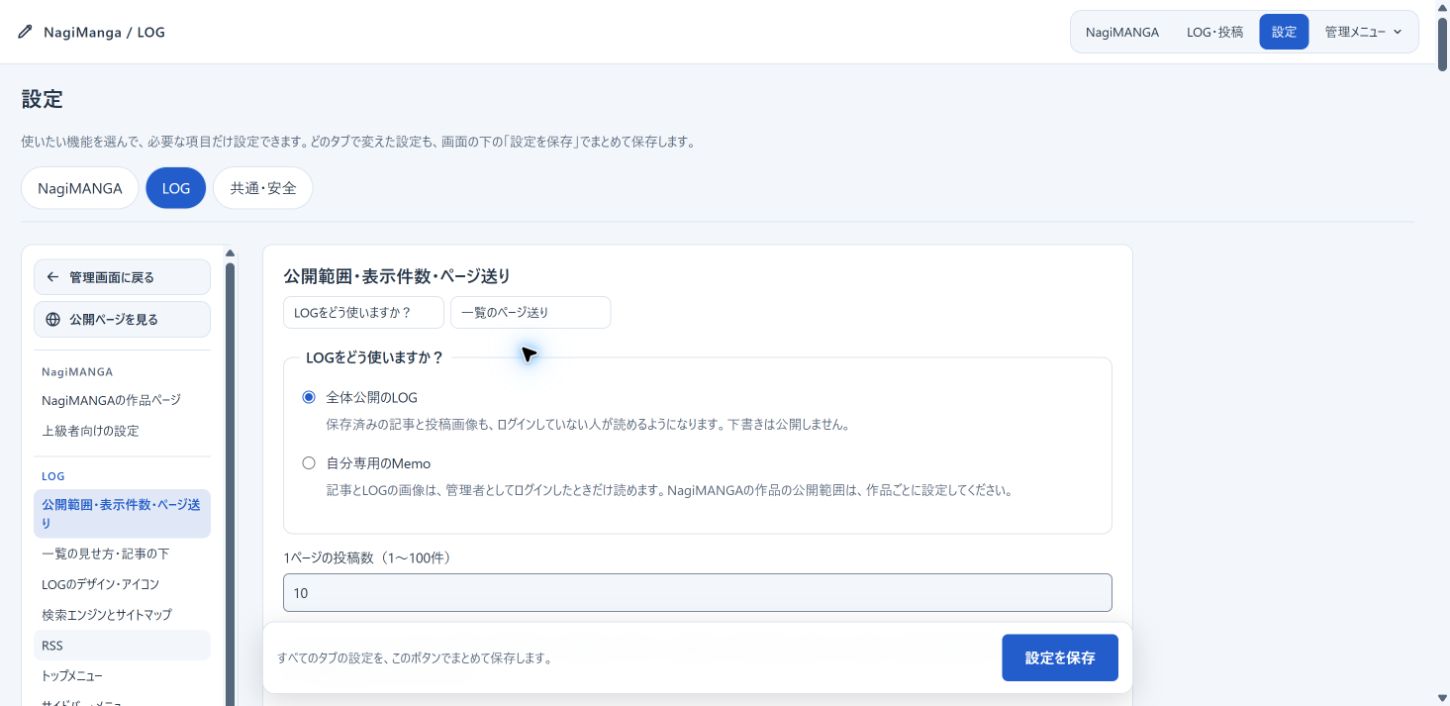Click the pencil icon beside NagiManga / LOG
The height and width of the screenshot is (706, 1450).
pos(26,32)
